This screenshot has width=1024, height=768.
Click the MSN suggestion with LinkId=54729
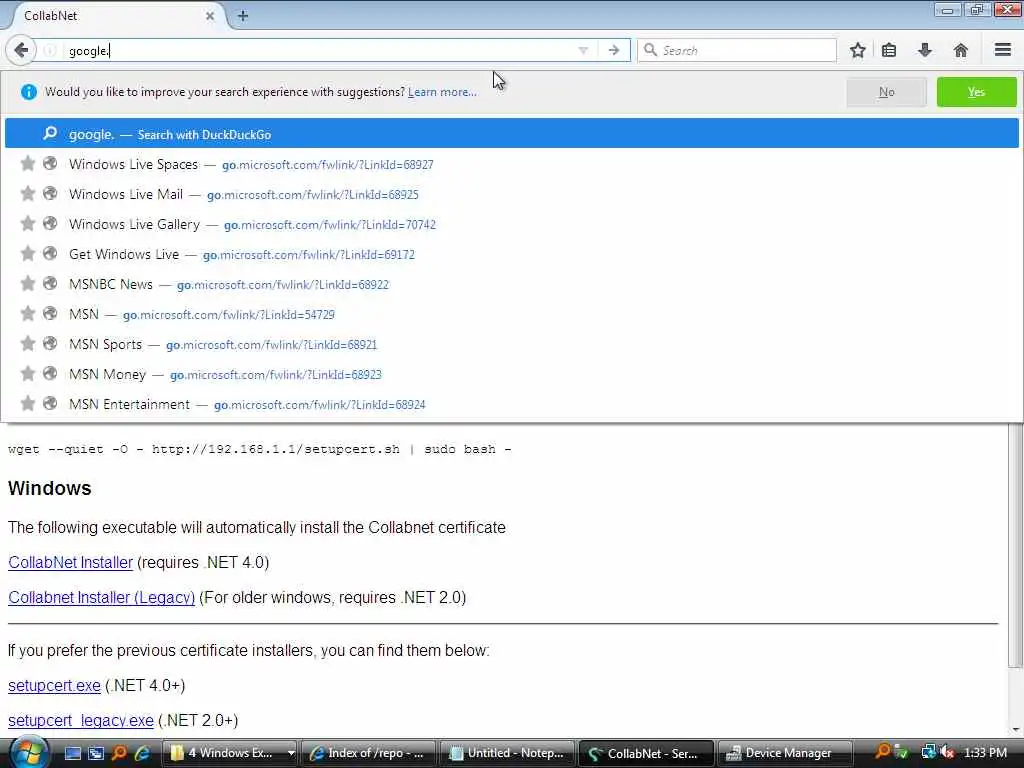click(x=511, y=314)
